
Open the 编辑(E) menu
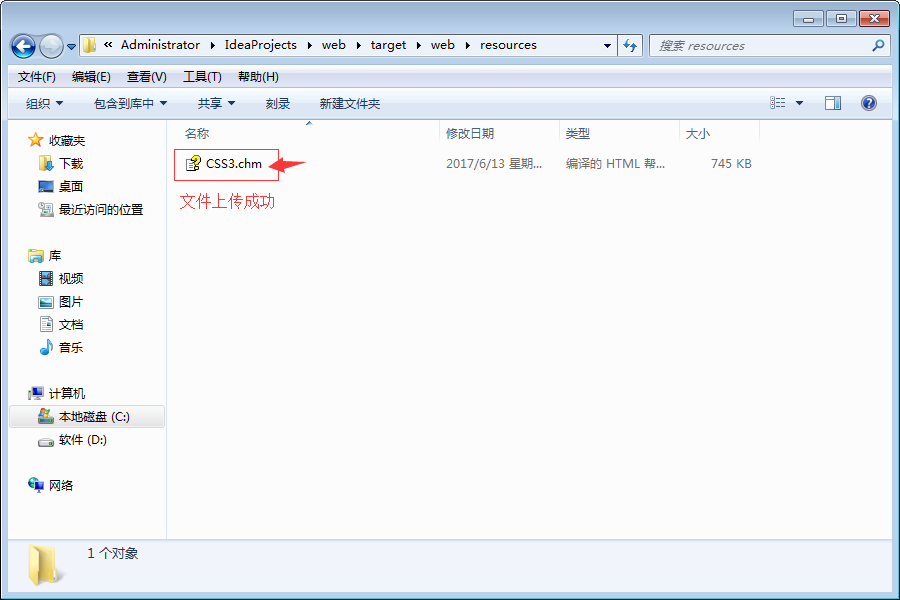click(91, 77)
